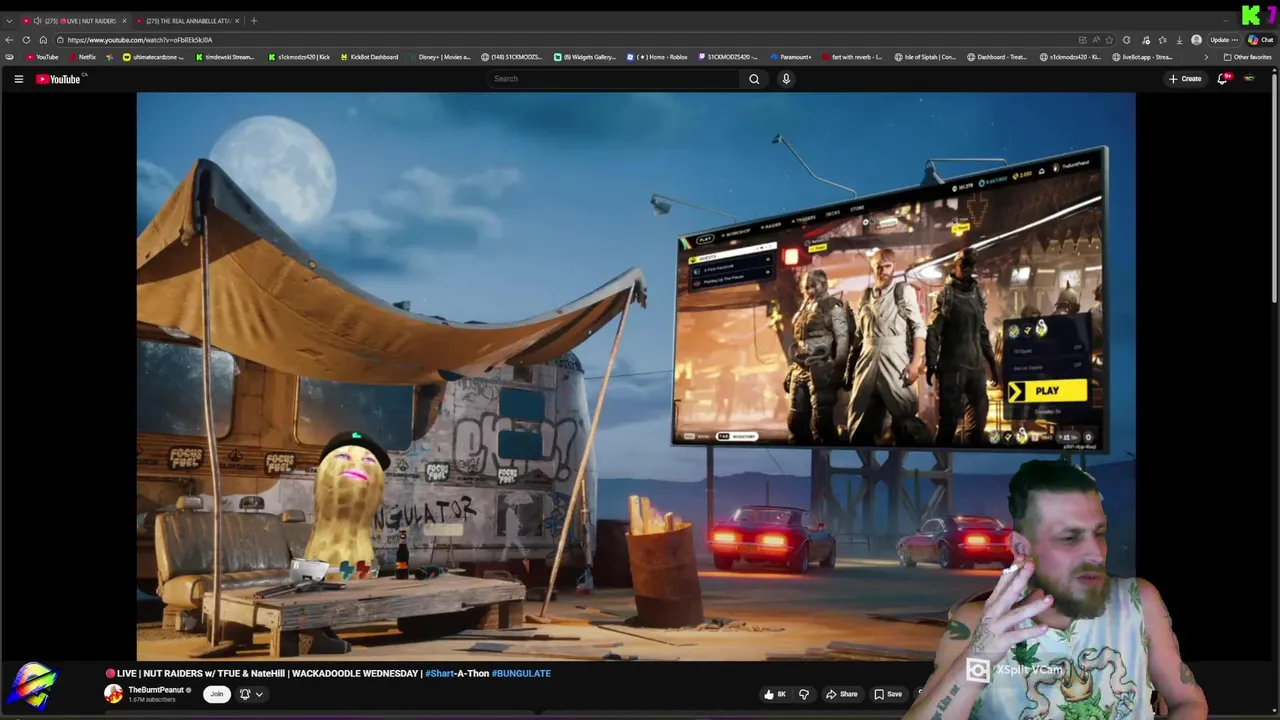The image size is (1280, 720).
Task: Click the browser address bar URL
Action: [140, 40]
